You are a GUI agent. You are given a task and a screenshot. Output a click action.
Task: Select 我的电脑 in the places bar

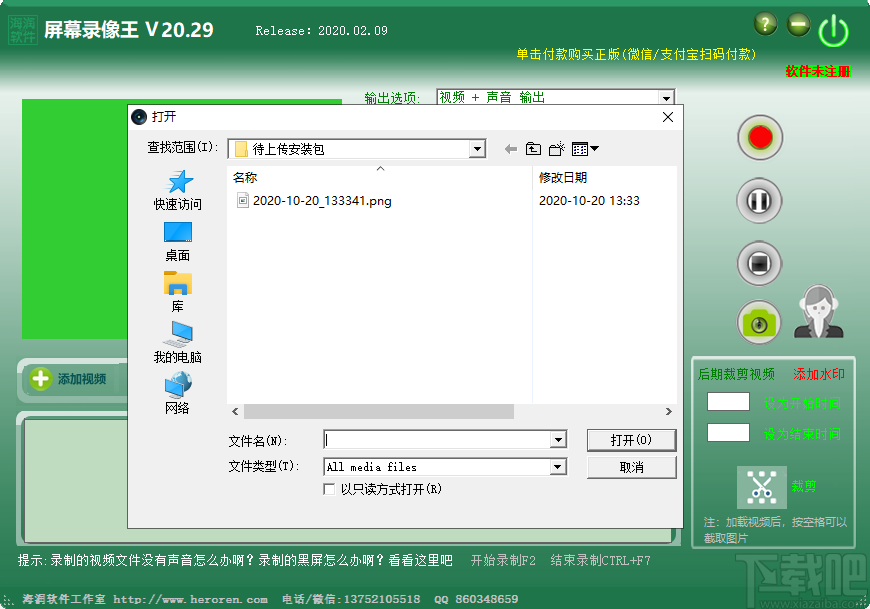[x=178, y=343]
